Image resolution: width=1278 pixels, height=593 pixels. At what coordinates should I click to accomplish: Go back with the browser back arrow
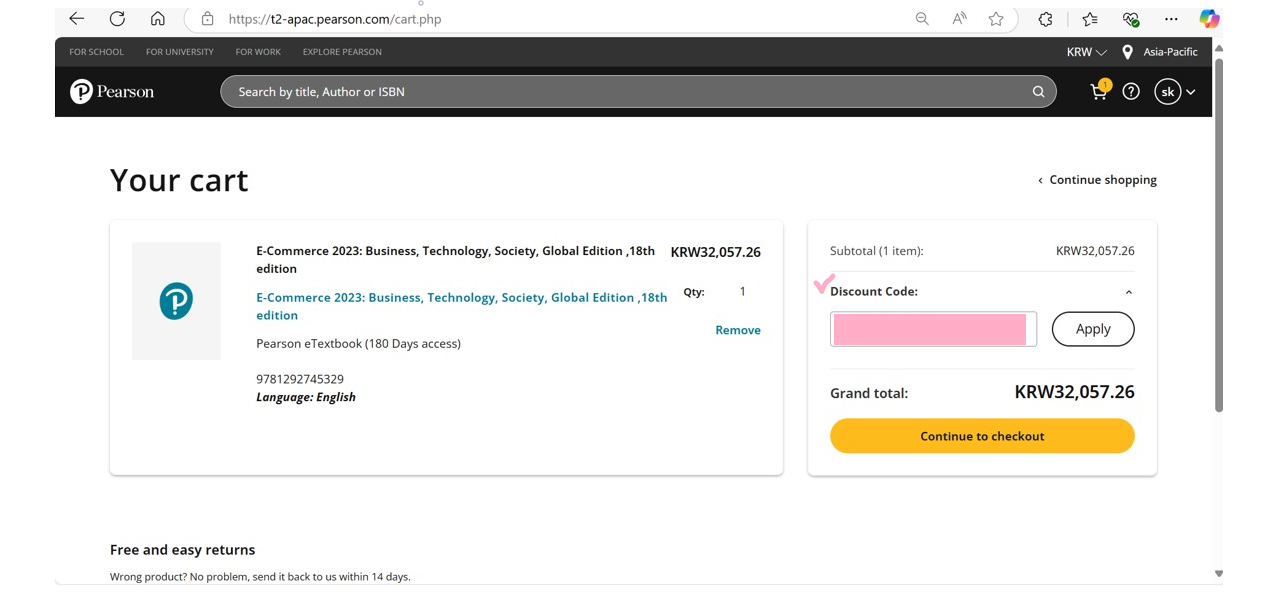[x=76, y=19]
